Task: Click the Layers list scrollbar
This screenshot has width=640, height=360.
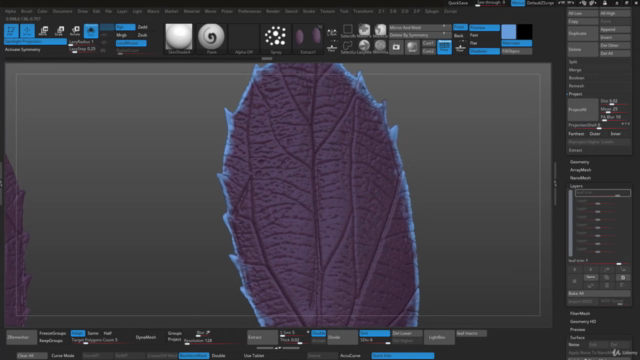Action: coord(571,223)
